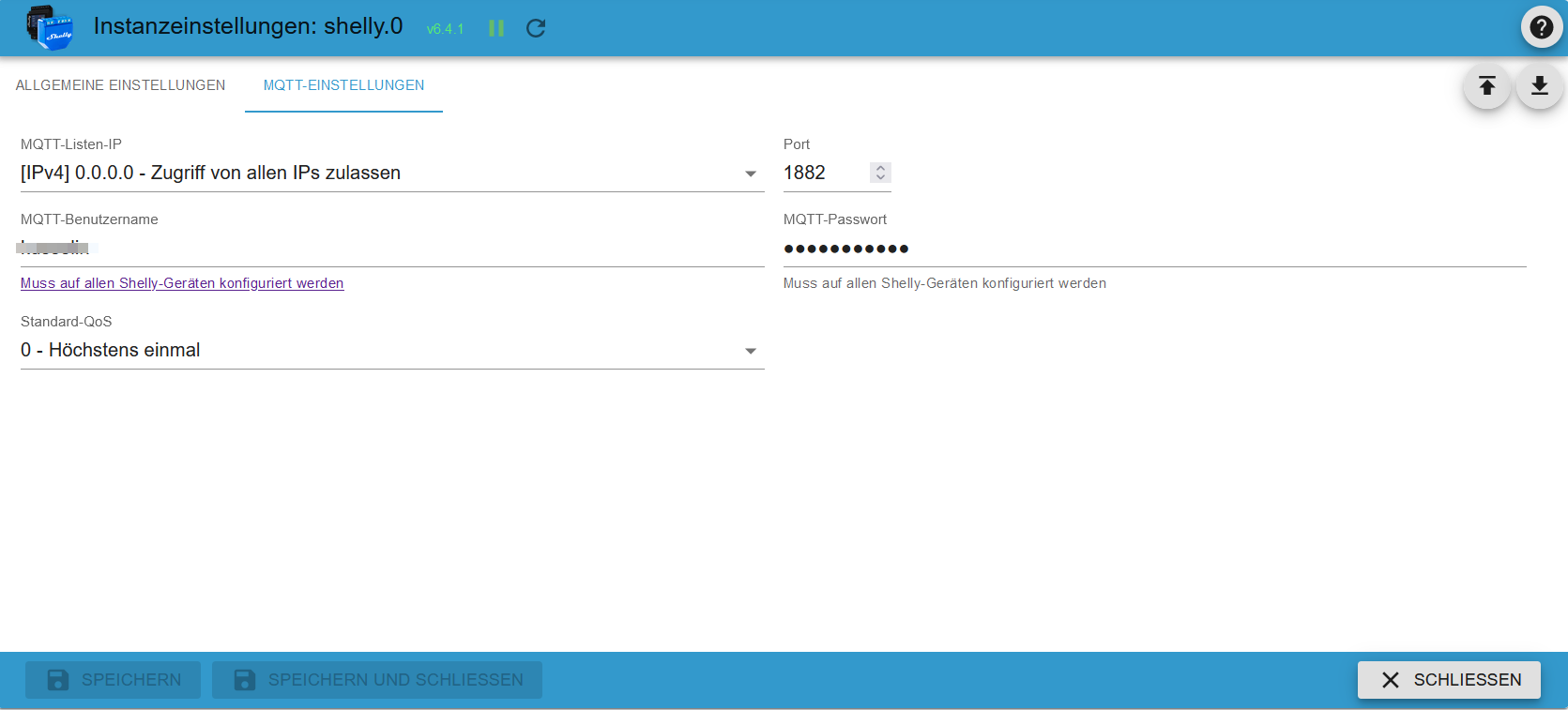Screen dimensions: 1568x710
Task: Click the MQTT-Passwort input field
Action: (1155, 249)
